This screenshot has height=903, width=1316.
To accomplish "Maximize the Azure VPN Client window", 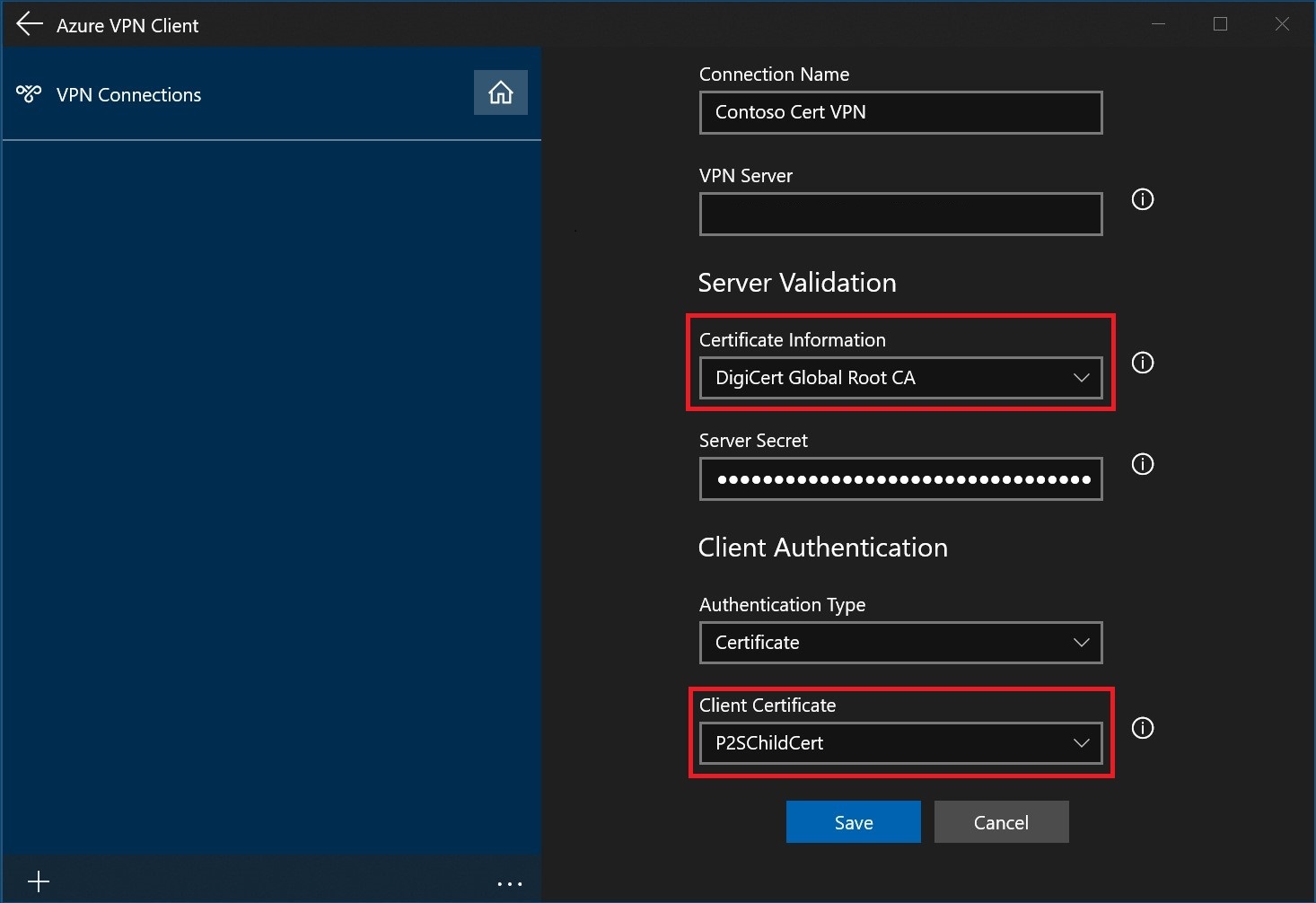I will point(1220,24).
